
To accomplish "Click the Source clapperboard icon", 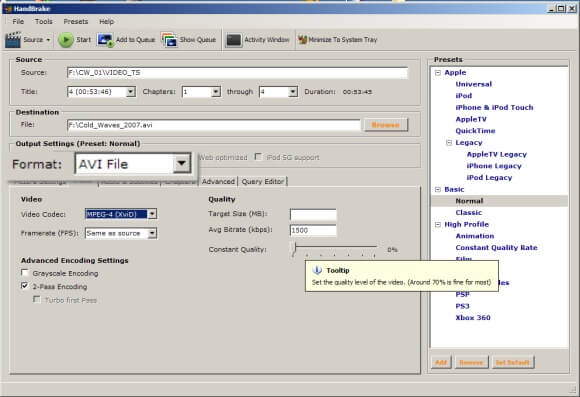I will (13, 40).
